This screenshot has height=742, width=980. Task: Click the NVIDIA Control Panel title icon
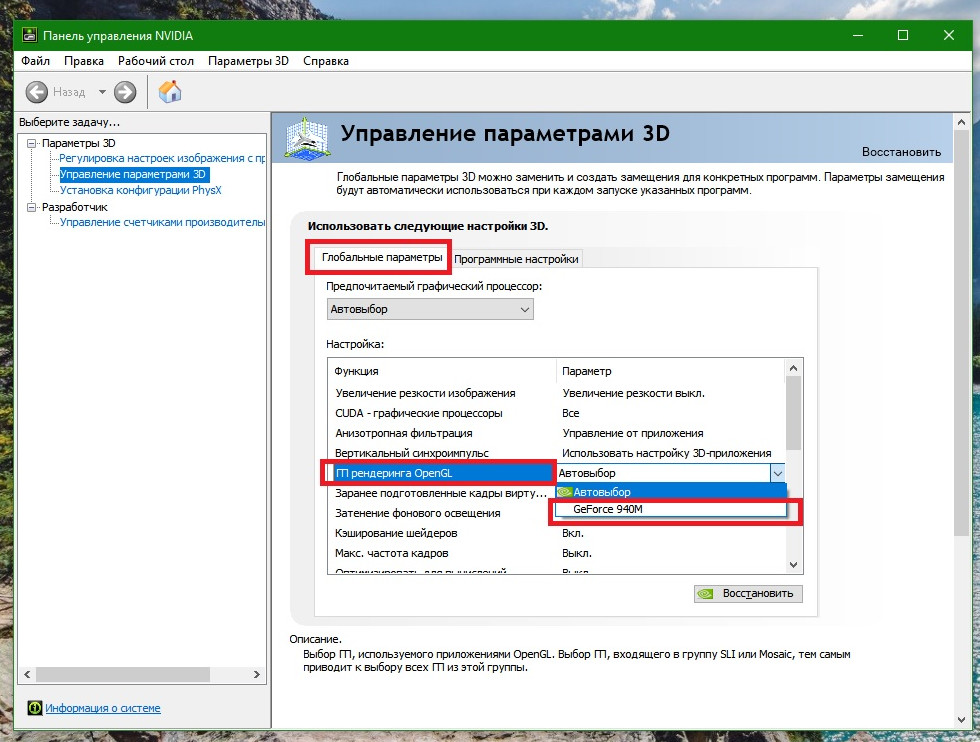29,35
